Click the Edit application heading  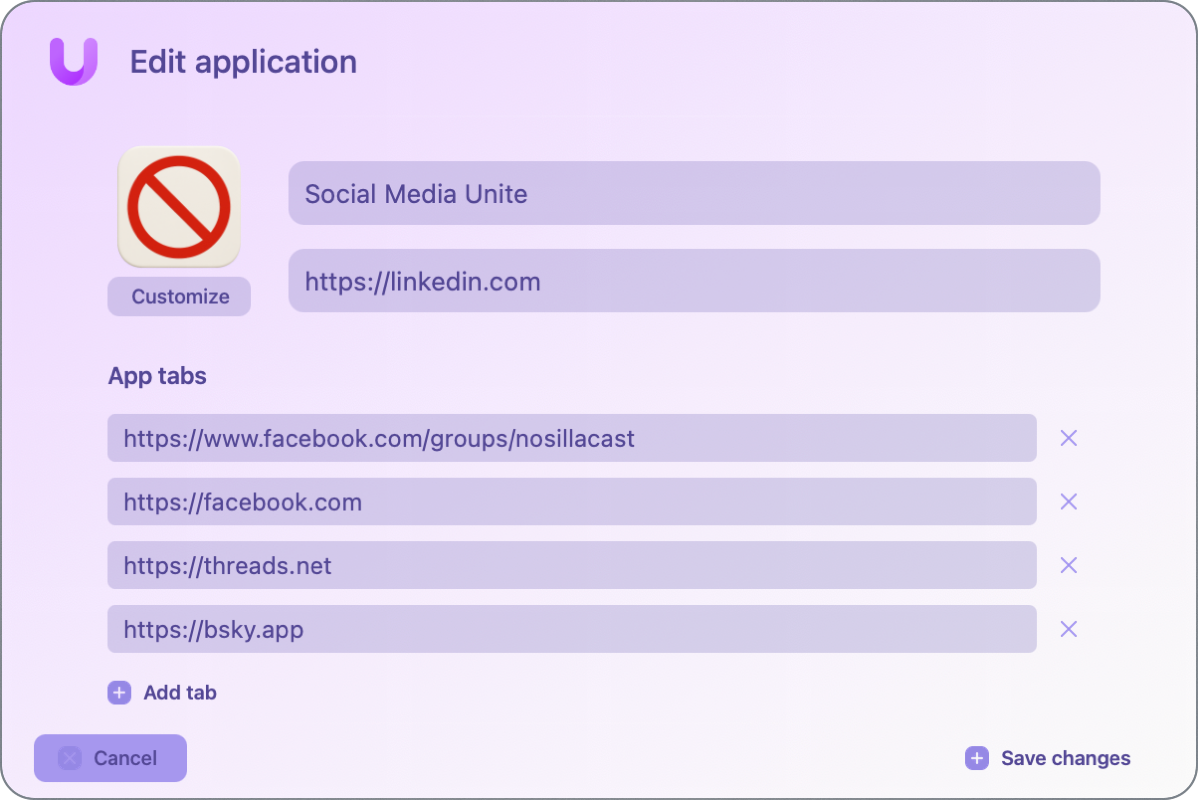pyautogui.click(x=243, y=62)
